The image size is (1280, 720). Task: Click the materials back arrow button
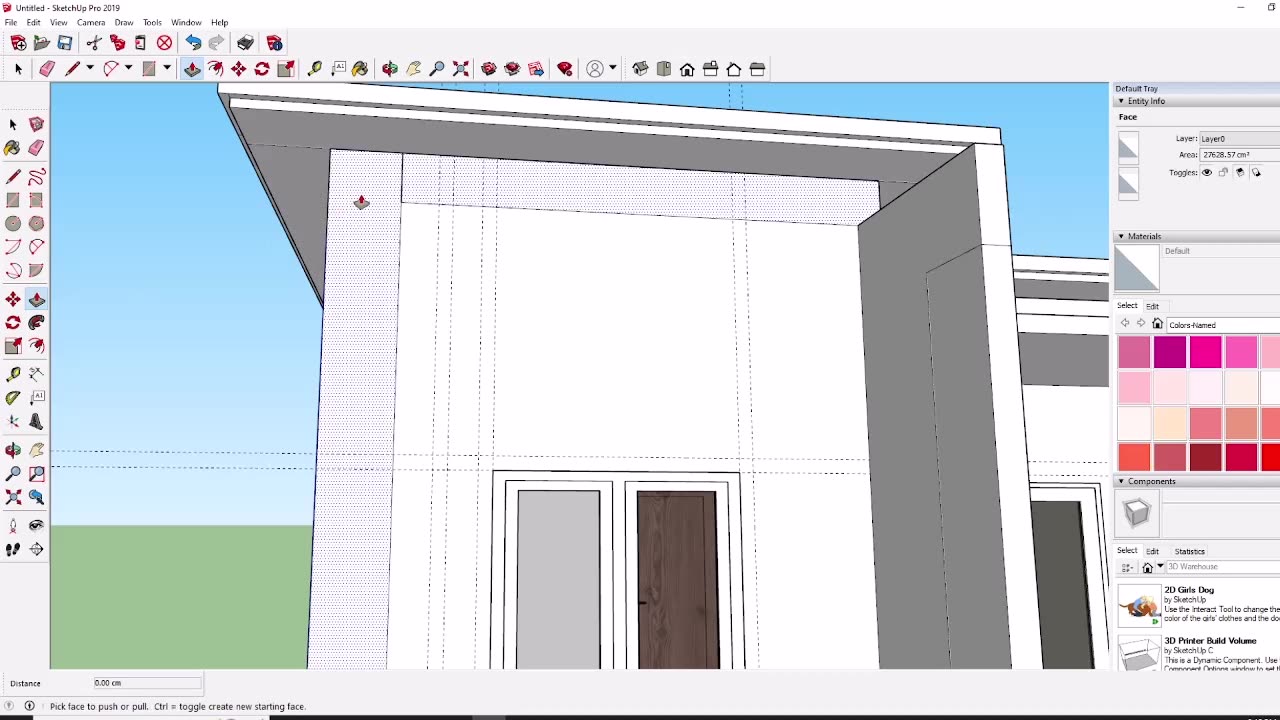pyautogui.click(x=1125, y=324)
